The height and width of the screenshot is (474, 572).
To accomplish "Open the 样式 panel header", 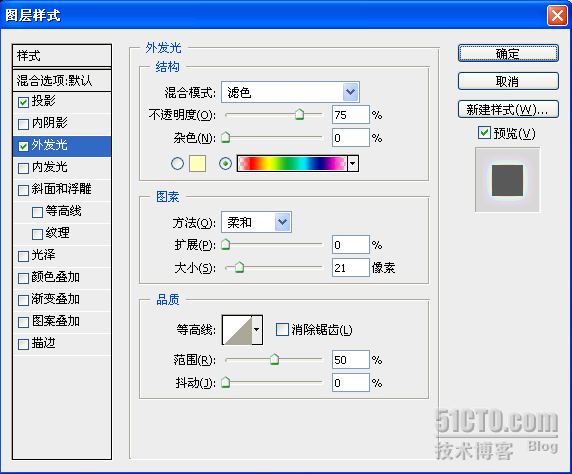I will coord(62,56).
